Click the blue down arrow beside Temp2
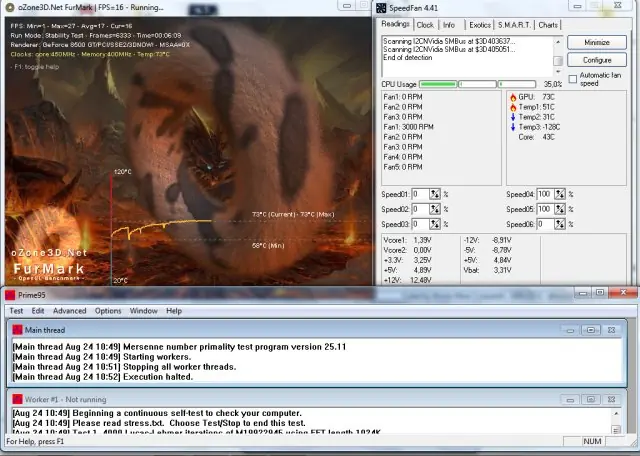This screenshot has width=640, height=456. (513, 117)
